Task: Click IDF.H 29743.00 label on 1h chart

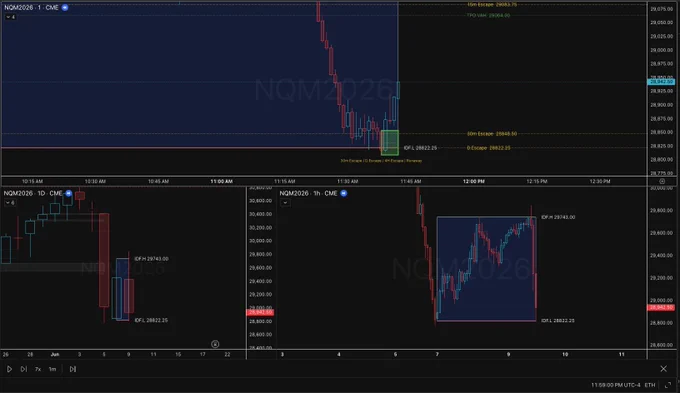Action: tap(558, 217)
